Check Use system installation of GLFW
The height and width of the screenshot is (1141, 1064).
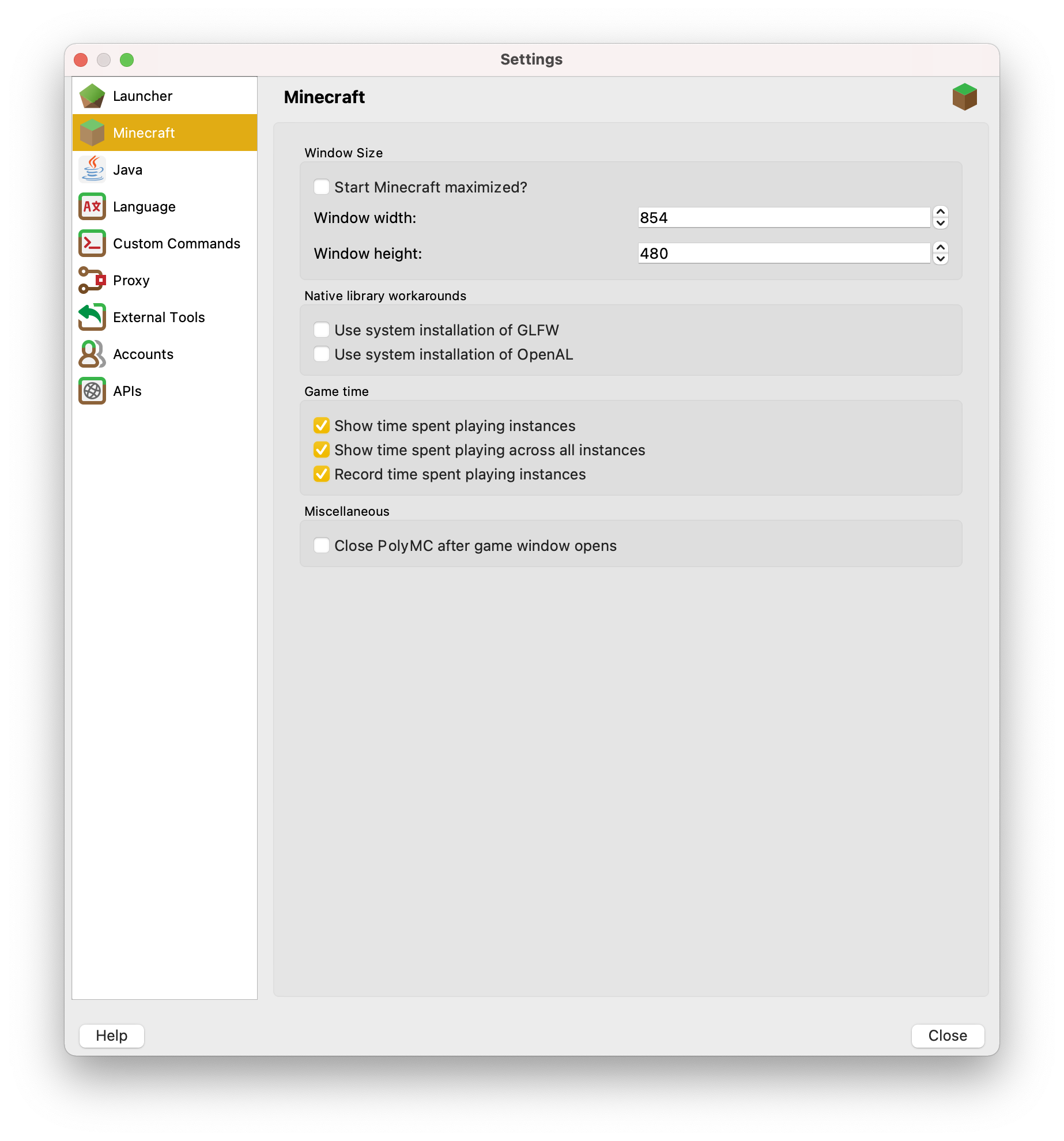(x=322, y=329)
